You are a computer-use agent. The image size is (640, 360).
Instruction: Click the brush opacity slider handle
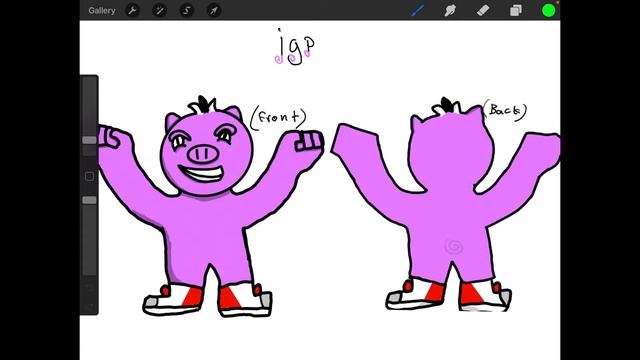pos(89,200)
